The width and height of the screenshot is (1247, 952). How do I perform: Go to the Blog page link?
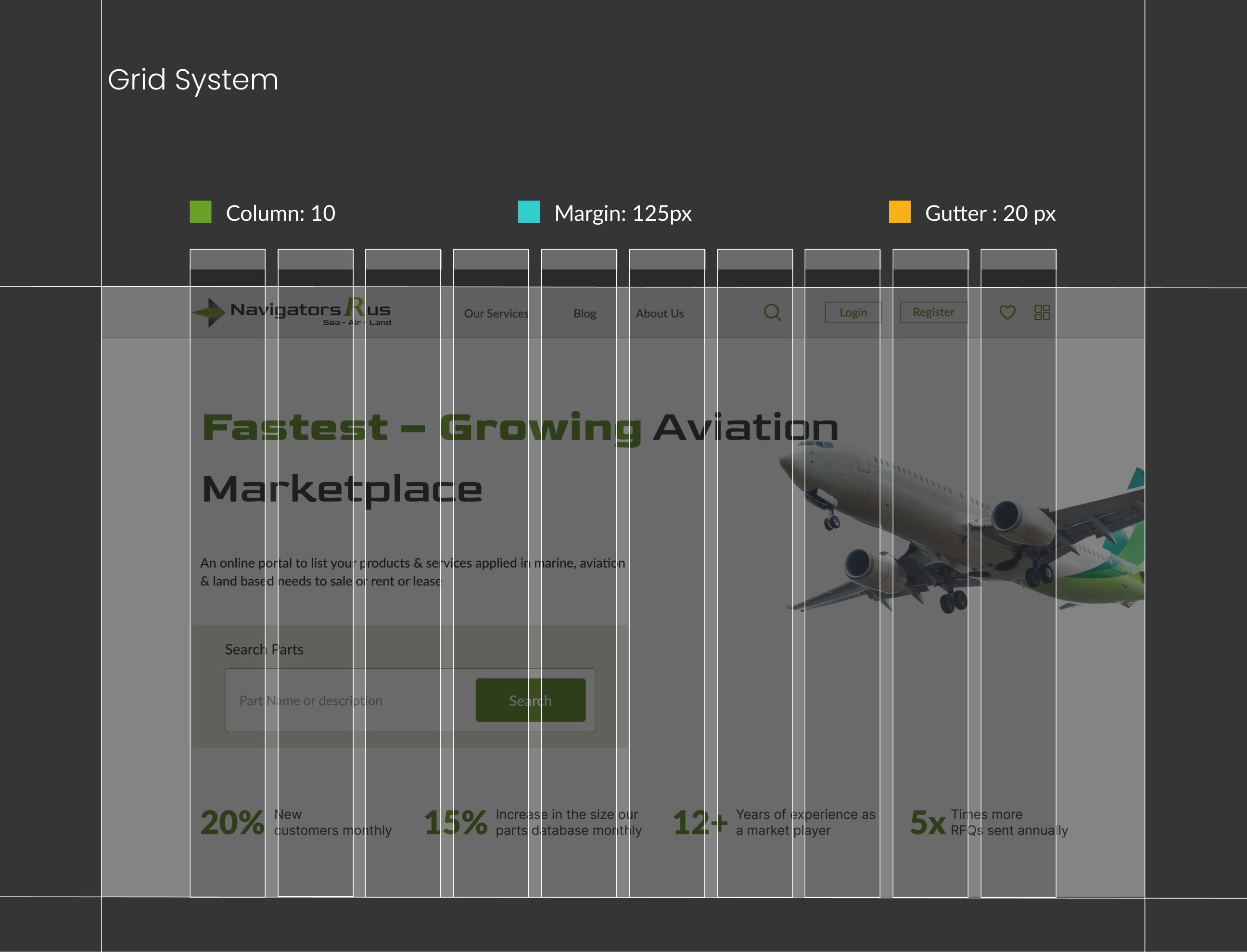[x=584, y=313]
